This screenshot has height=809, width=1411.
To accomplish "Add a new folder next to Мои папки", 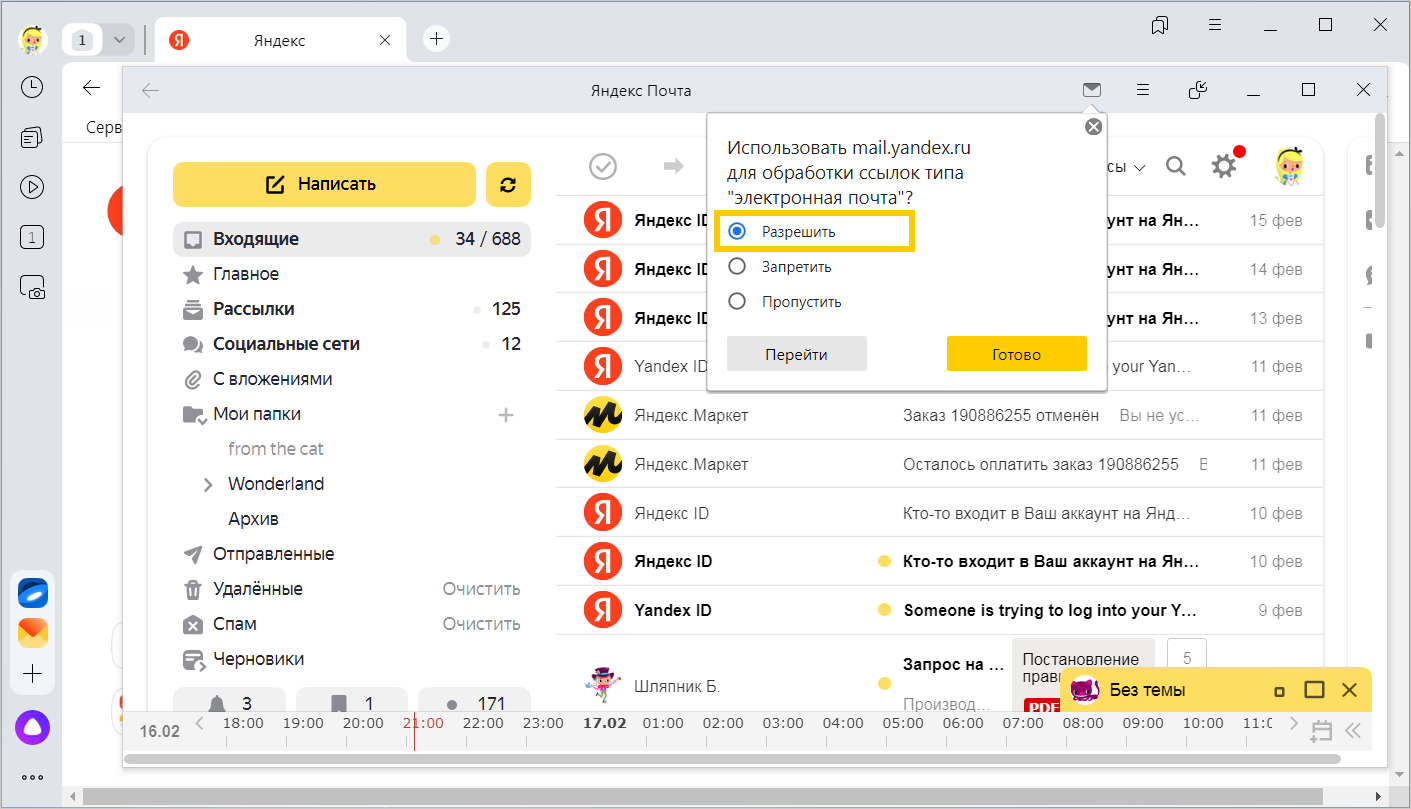I will pyautogui.click(x=506, y=414).
